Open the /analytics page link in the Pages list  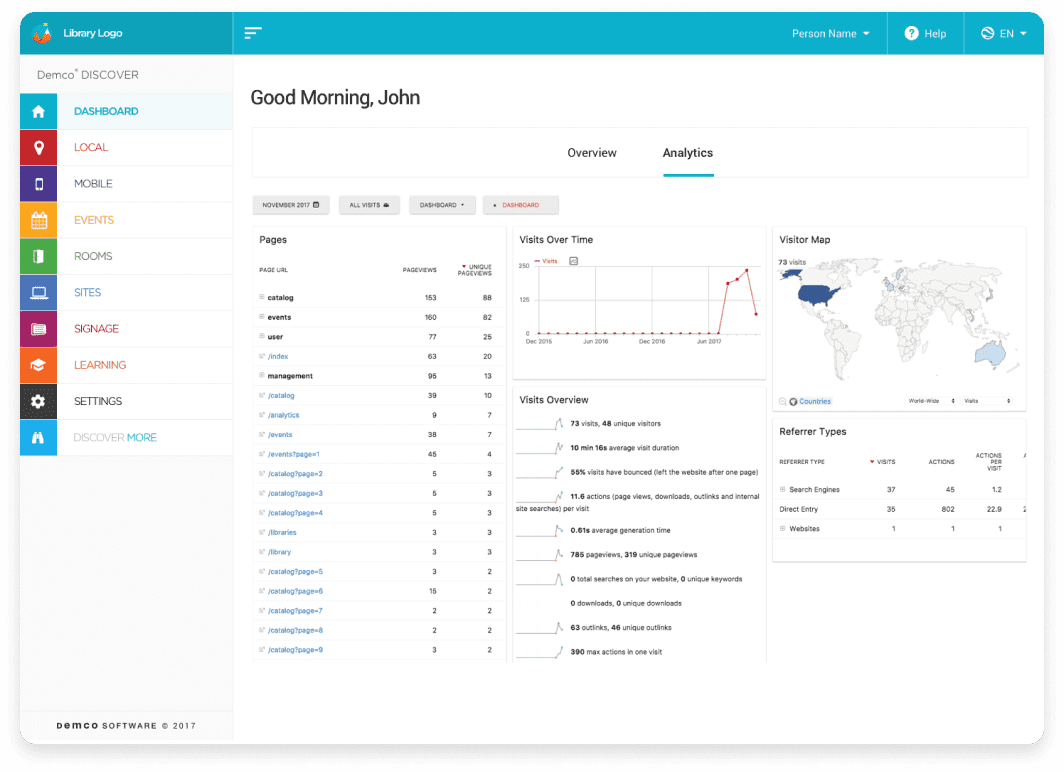(285, 414)
